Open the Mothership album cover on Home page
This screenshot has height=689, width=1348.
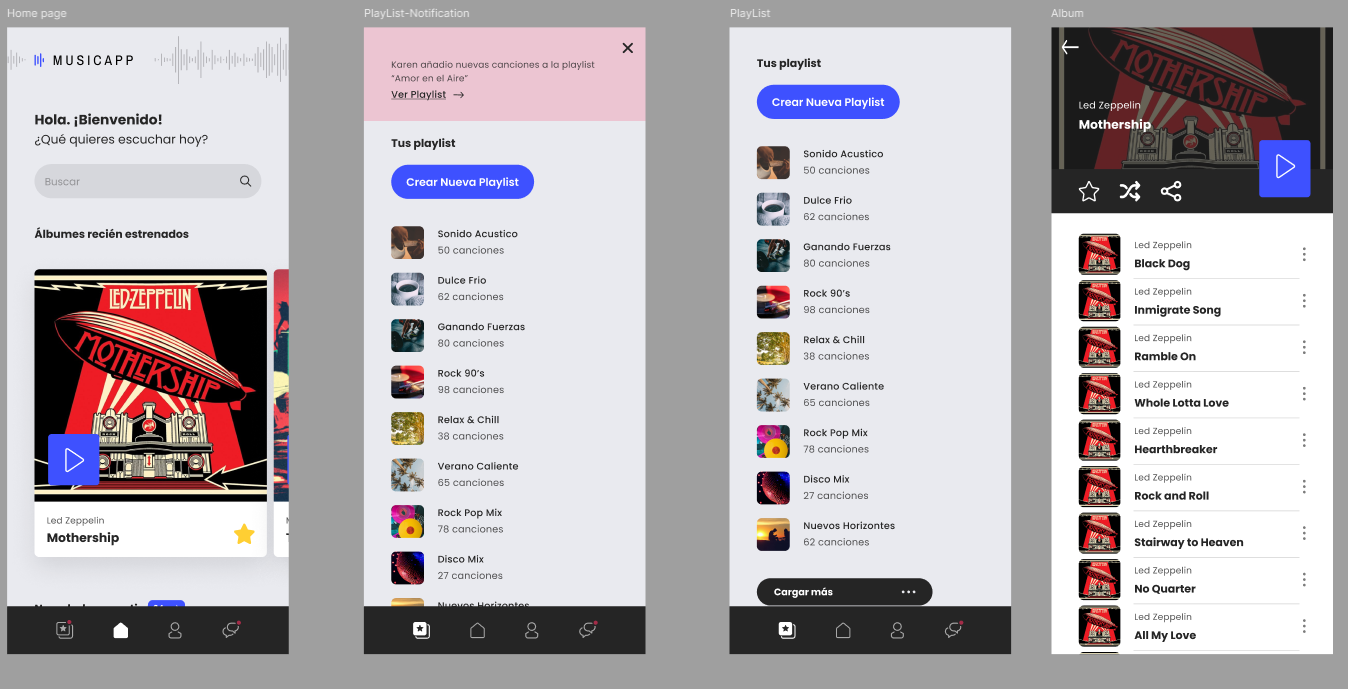click(150, 385)
